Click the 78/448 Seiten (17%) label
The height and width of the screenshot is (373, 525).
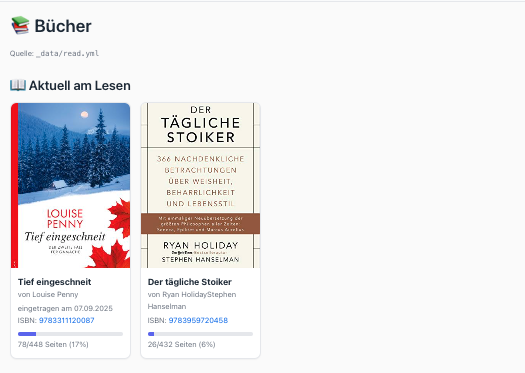pyautogui.click(x=53, y=344)
